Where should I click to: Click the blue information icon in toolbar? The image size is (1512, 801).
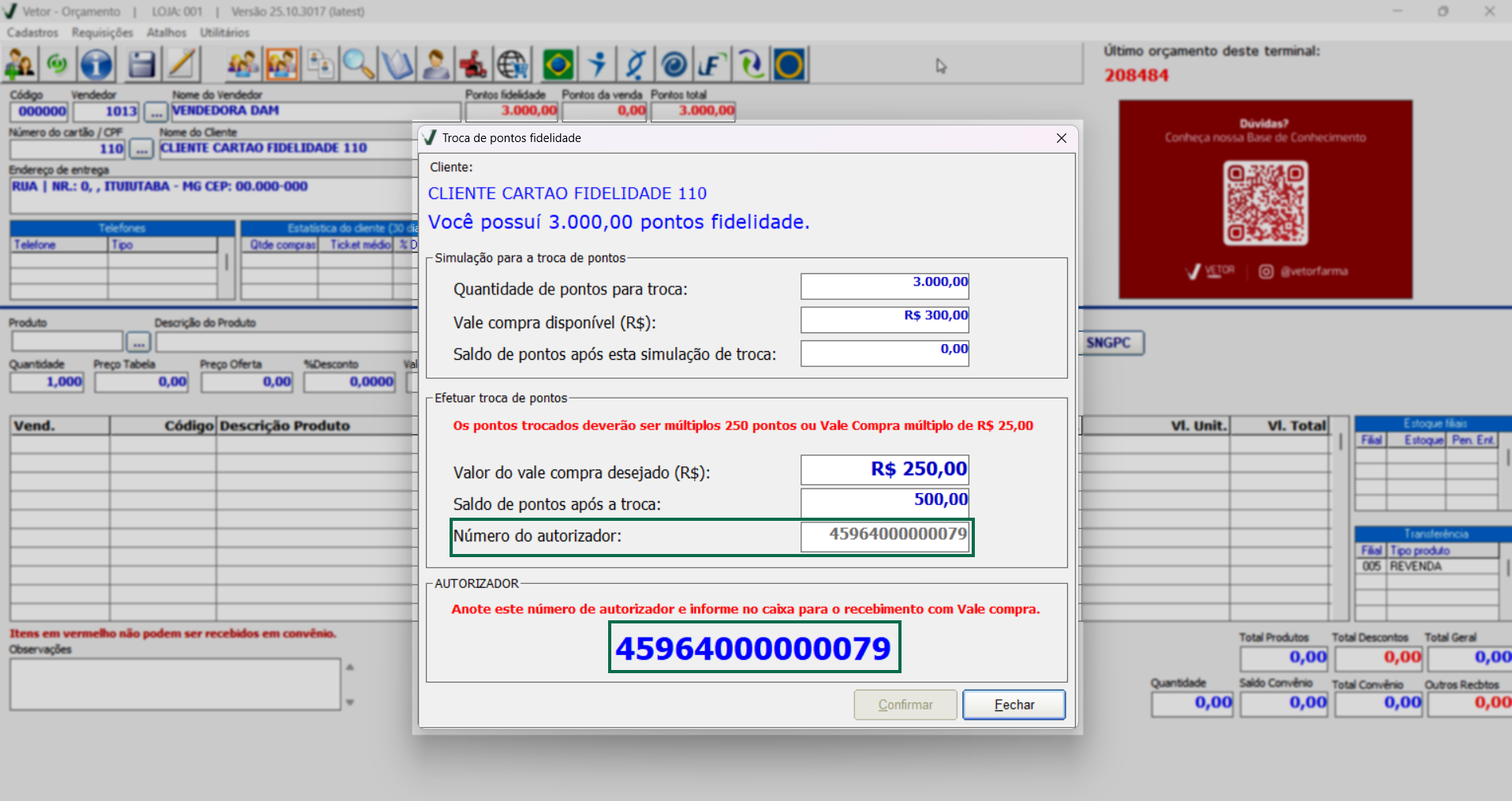[x=97, y=65]
